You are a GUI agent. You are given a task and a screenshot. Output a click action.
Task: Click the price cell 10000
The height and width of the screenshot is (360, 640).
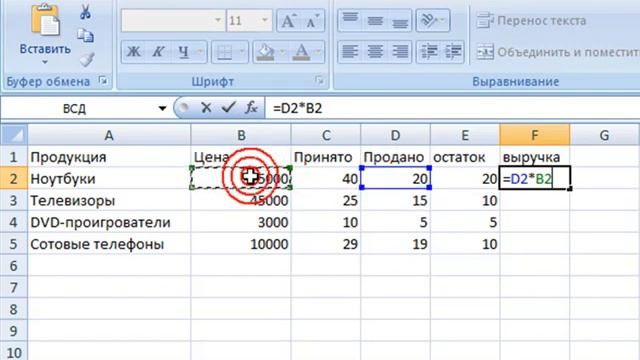pos(241,244)
